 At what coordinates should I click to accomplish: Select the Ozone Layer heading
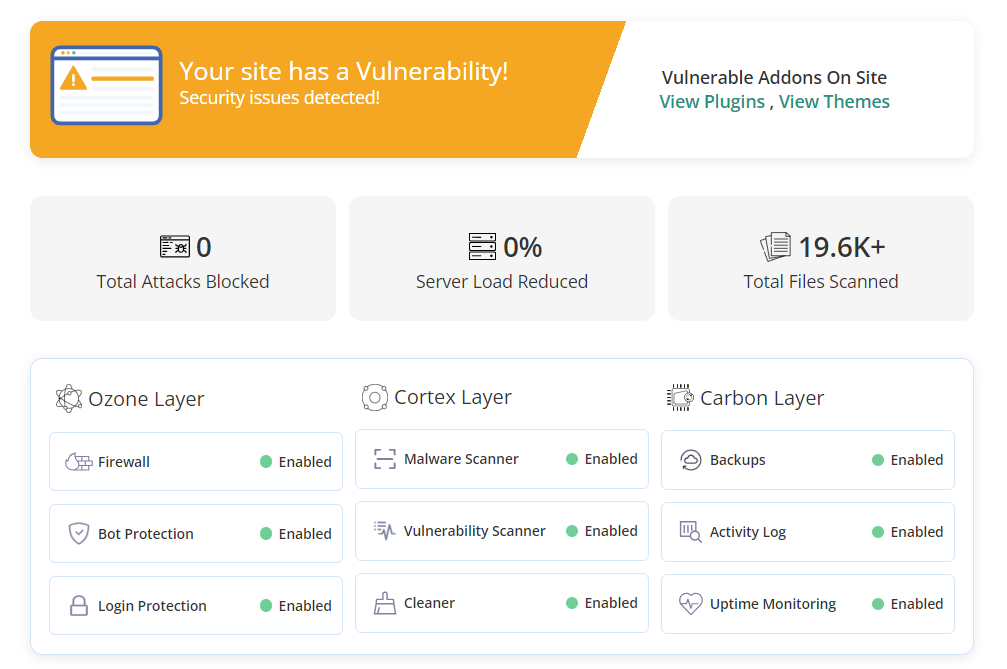click(x=146, y=399)
